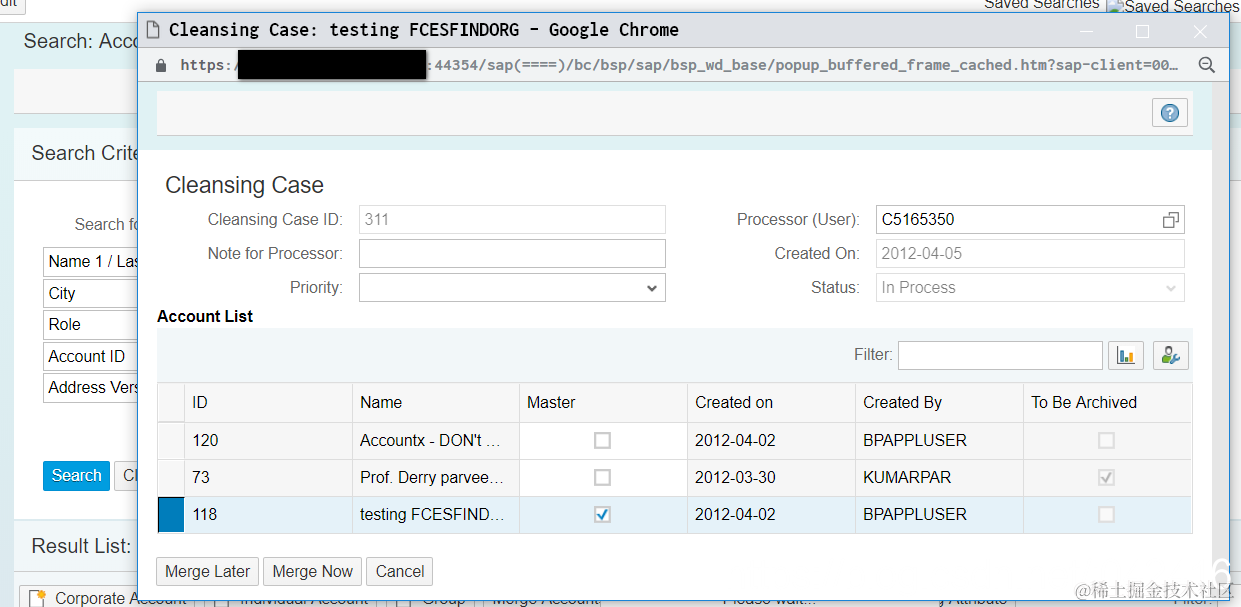Screen dimensions: 1241x607
Task: Toggle To Be Archived for account 120
Action: click(1106, 440)
